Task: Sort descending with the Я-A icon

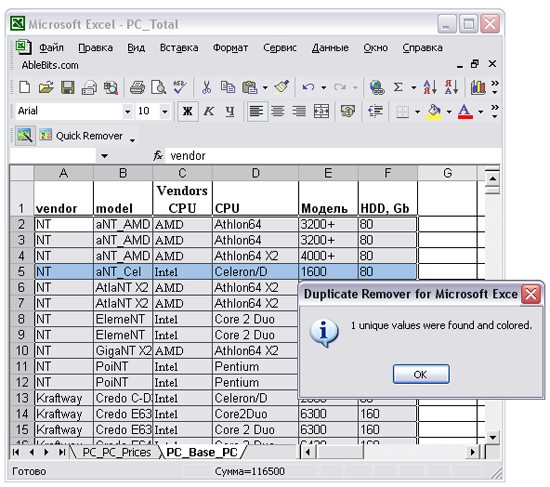Action: (451, 87)
